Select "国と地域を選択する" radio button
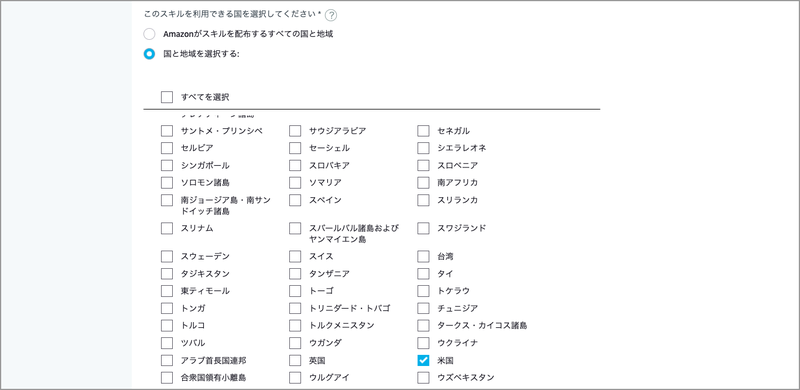 [x=149, y=54]
